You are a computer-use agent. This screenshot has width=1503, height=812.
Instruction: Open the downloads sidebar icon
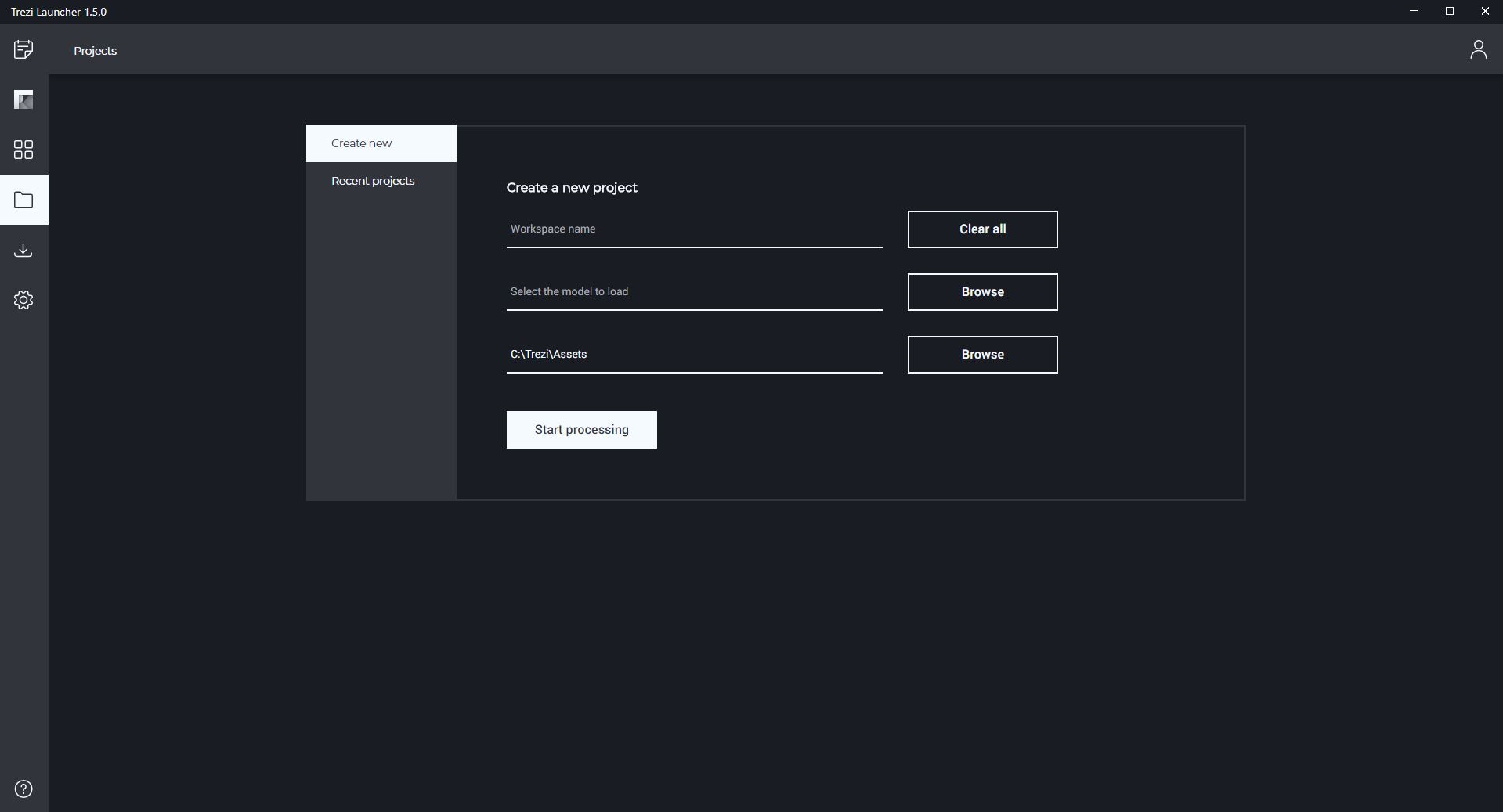pos(23,250)
